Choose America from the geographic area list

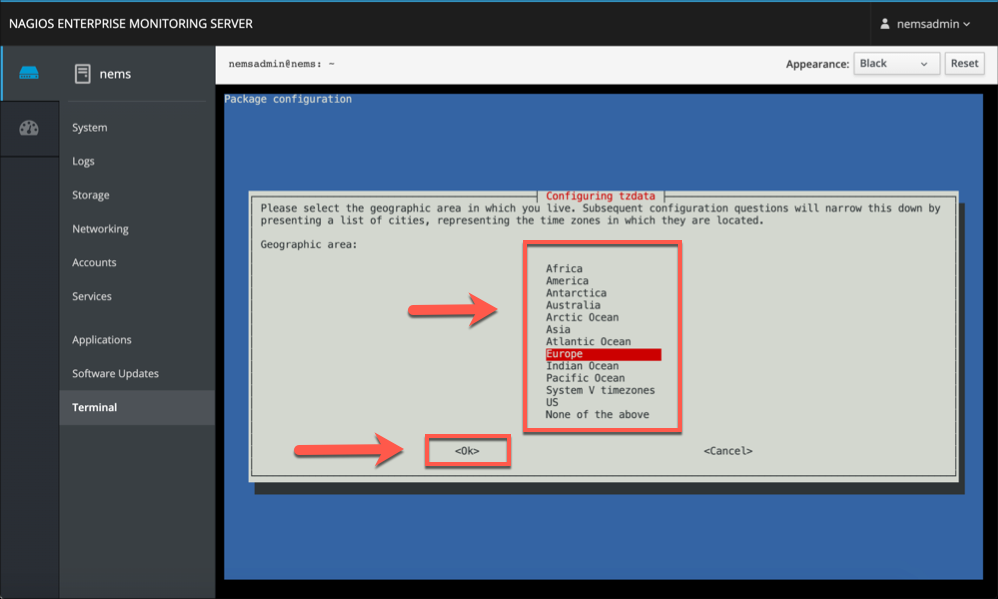[567, 281]
